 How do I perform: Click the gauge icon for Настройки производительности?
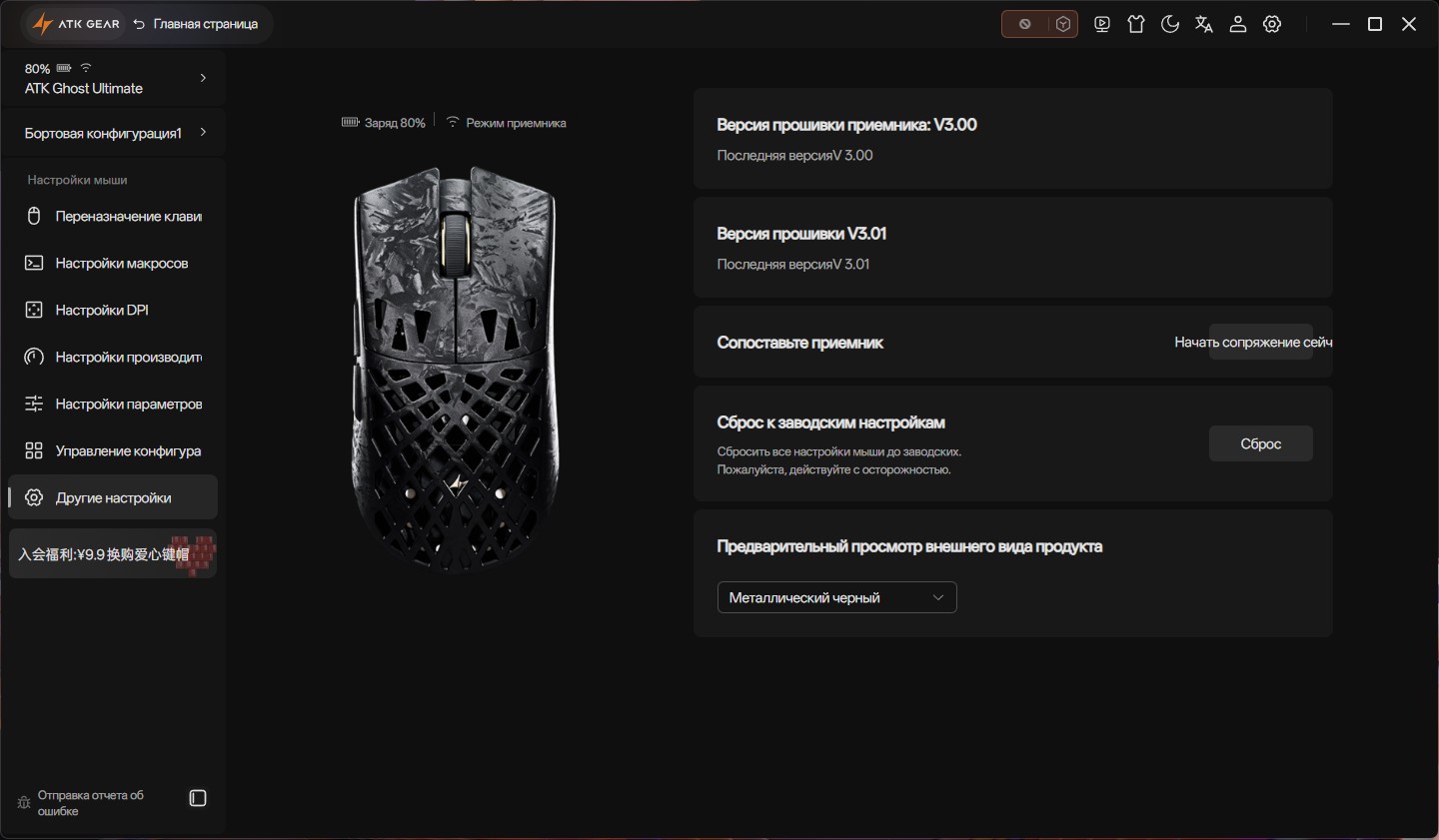(x=34, y=357)
